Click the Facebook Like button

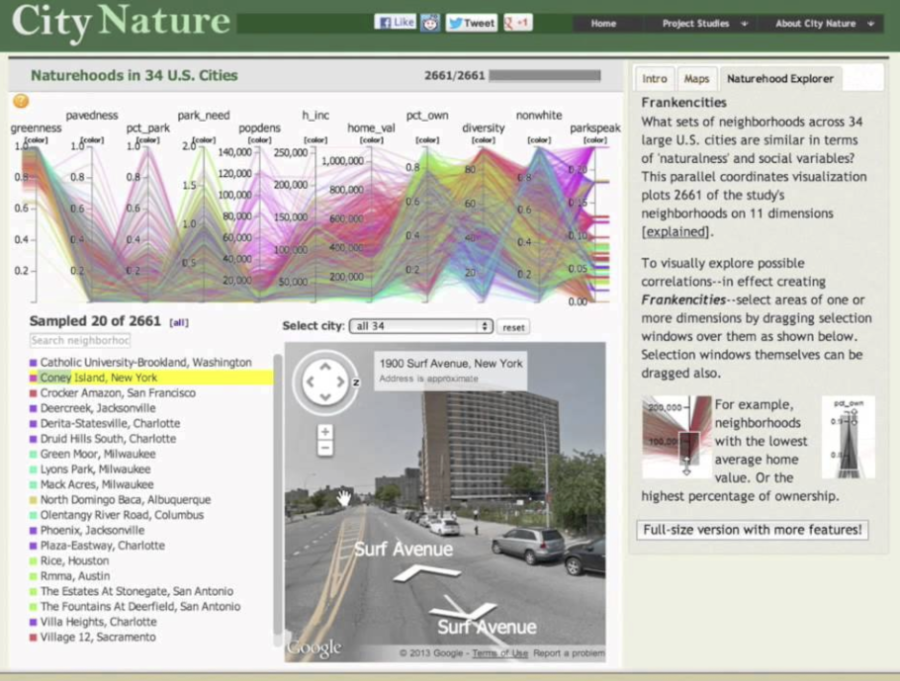click(395, 22)
